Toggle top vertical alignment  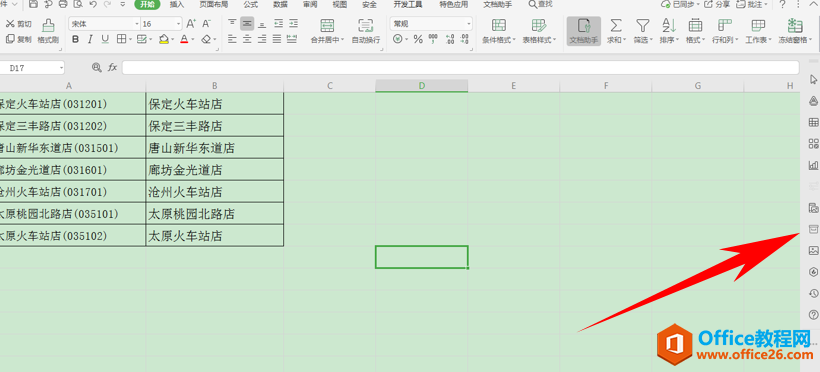pos(232,24)
